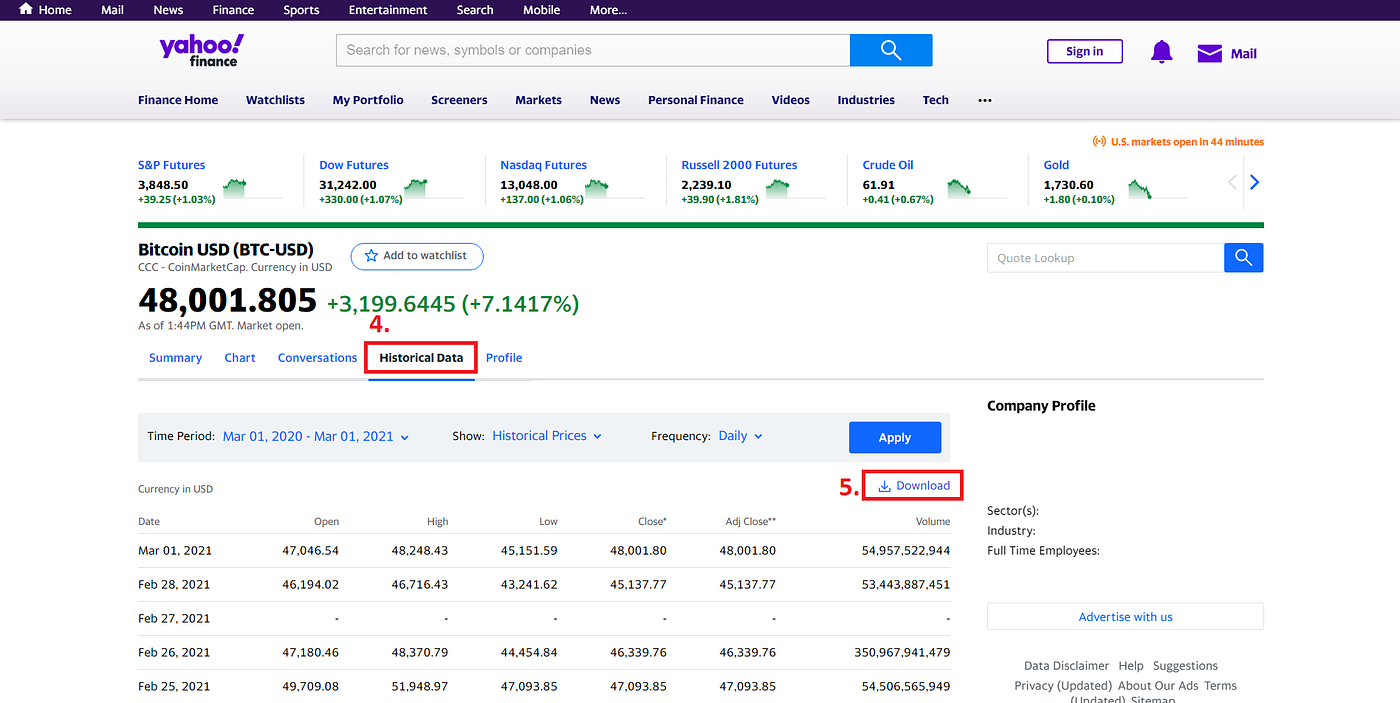
Task: Open the Screeners navigation menu item
Action: [459, 100]
